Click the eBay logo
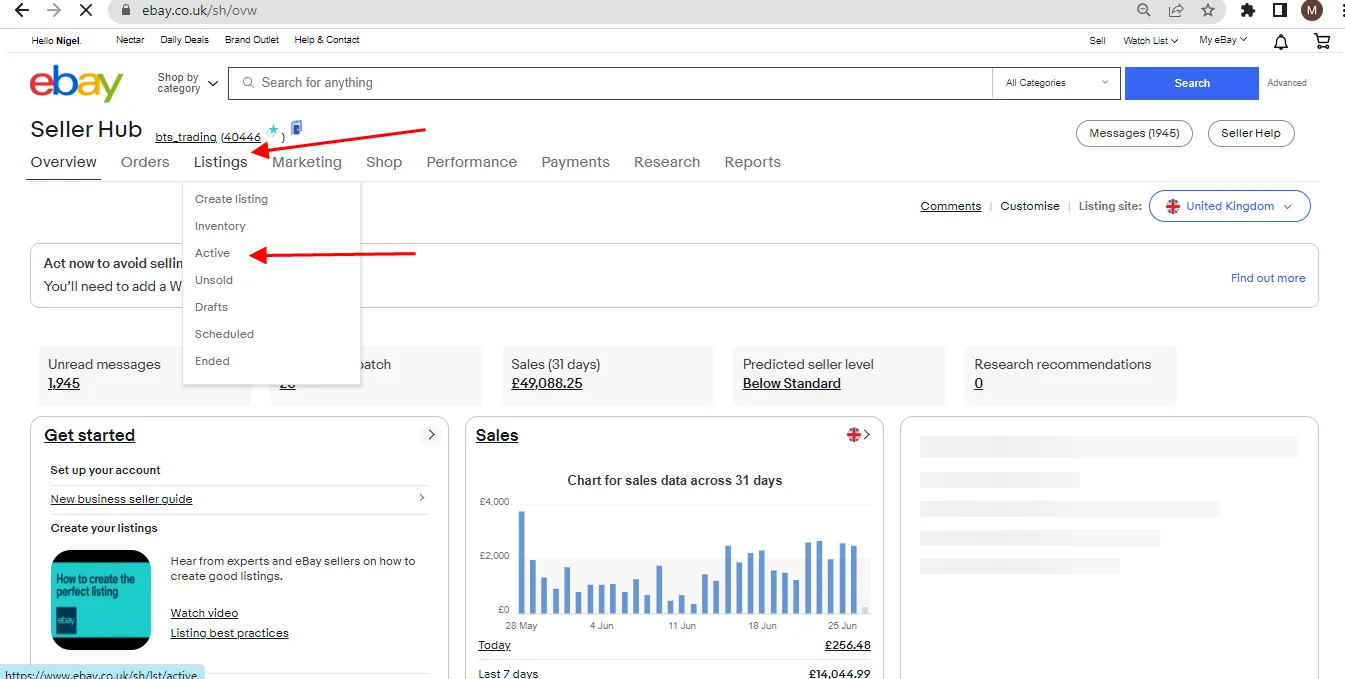Image resolution: width=1345 pixels, height=679 pixels. click(77, 84)
